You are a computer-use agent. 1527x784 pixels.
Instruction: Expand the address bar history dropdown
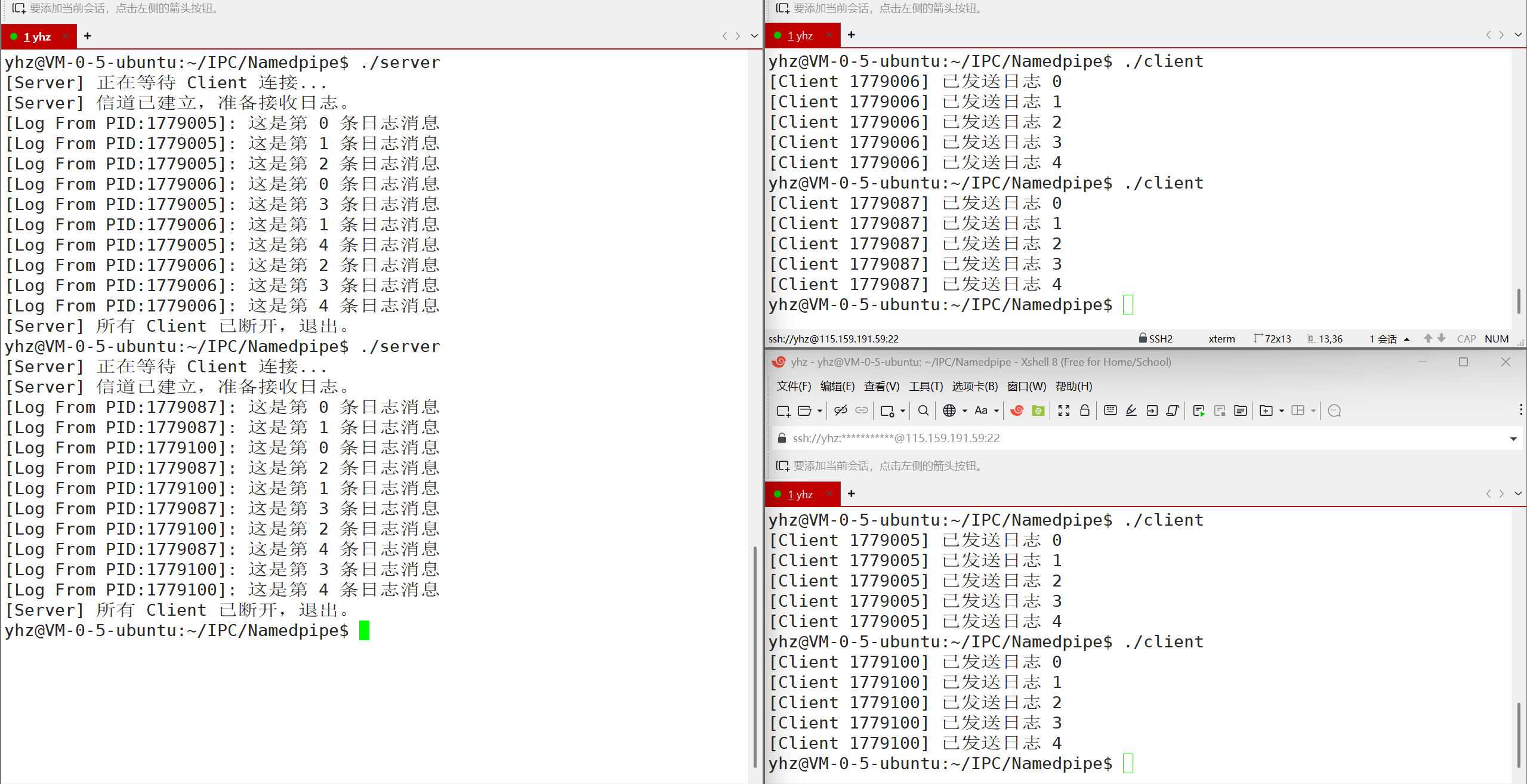pos(1513,439)
